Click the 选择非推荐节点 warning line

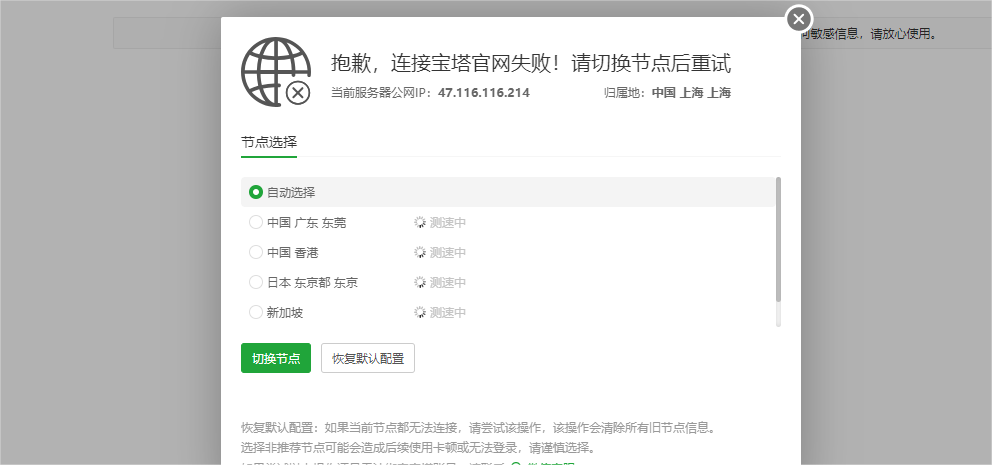point(418,449)
